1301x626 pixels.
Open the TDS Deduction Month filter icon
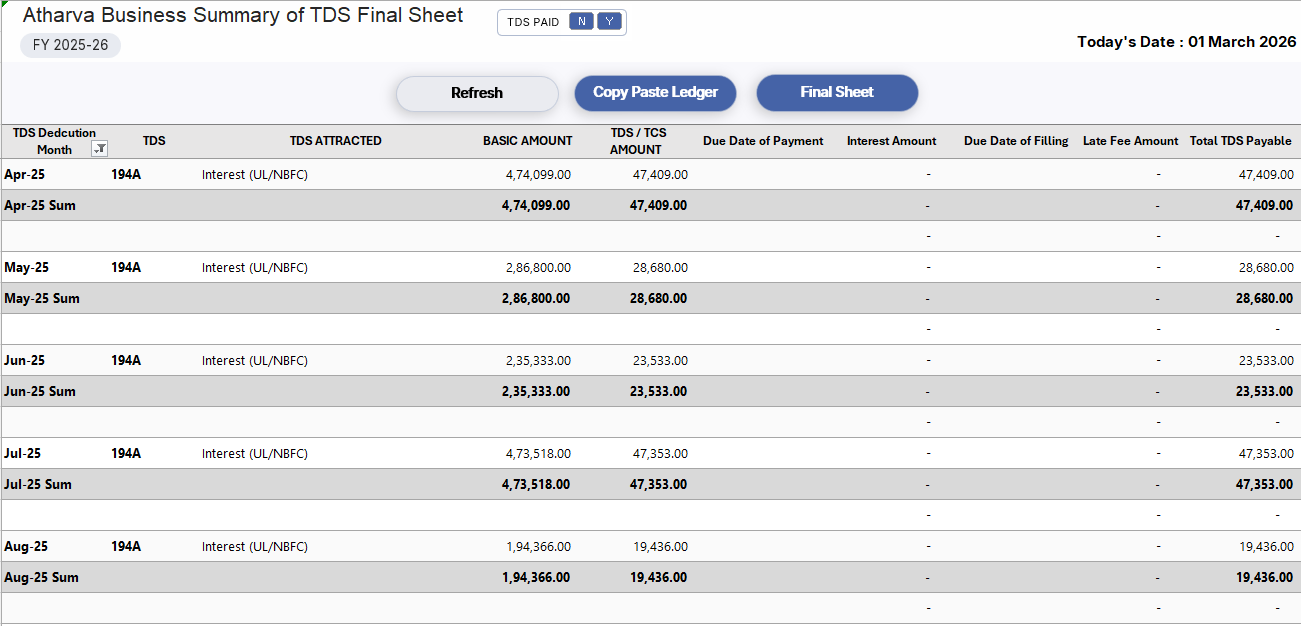(x=99, y=147)
